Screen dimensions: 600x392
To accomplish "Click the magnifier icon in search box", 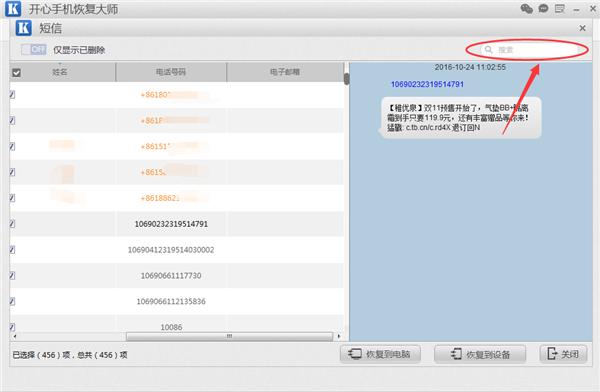I will click(488, 49).
